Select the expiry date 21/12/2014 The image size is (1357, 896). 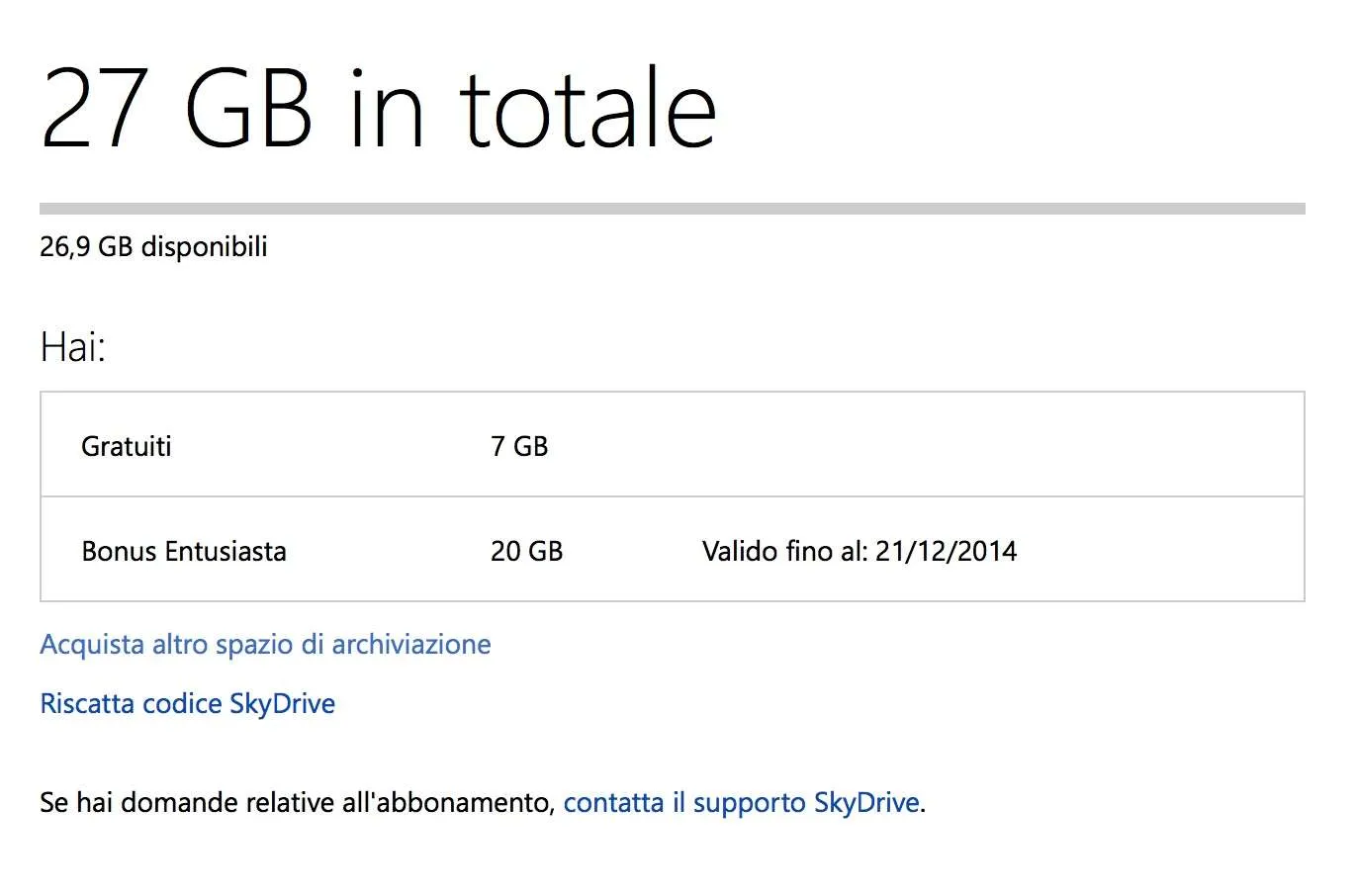[x=946, y=551]
